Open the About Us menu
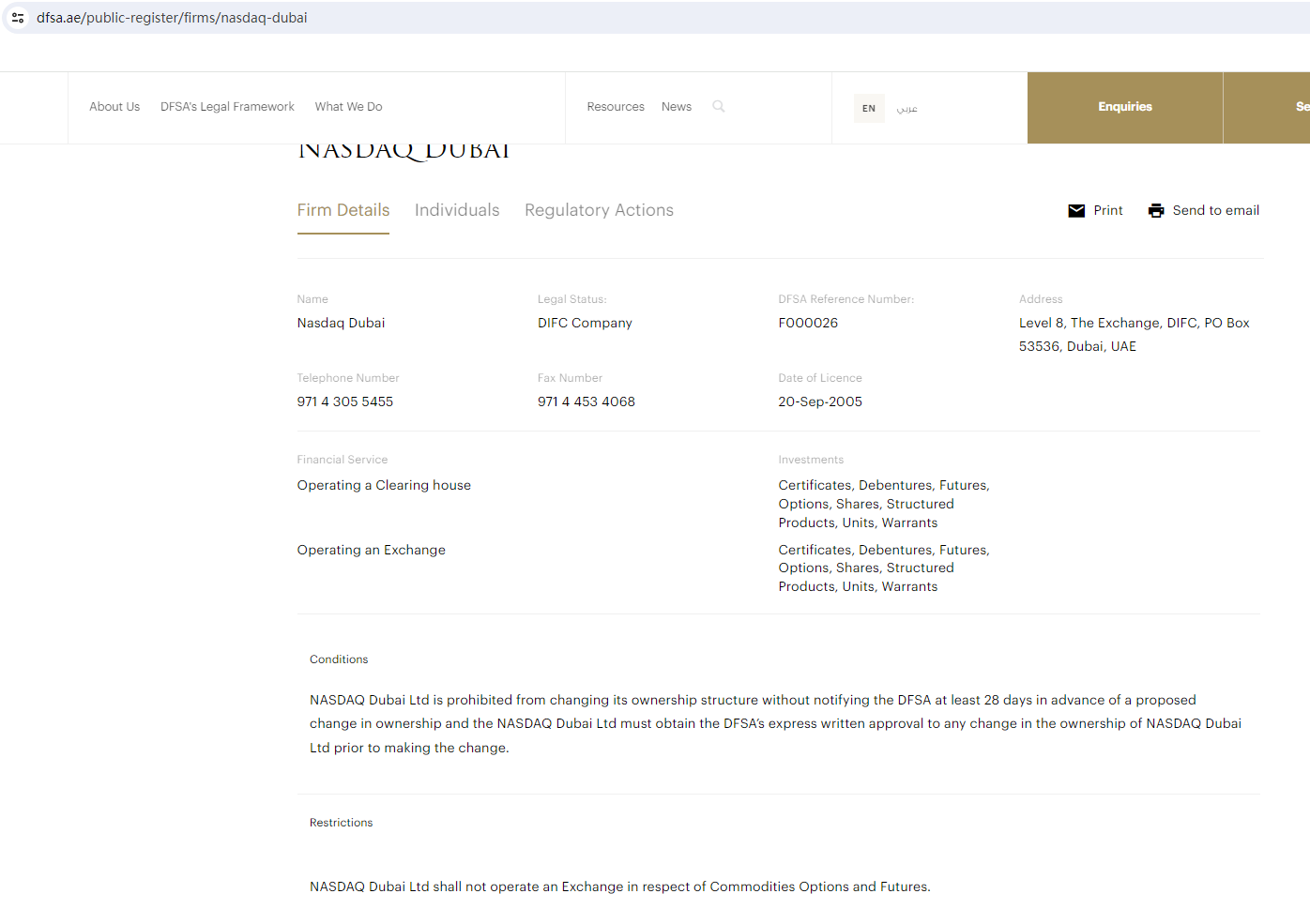The image size is (1310, 924). pyautogui.click(x=114, y=107)
